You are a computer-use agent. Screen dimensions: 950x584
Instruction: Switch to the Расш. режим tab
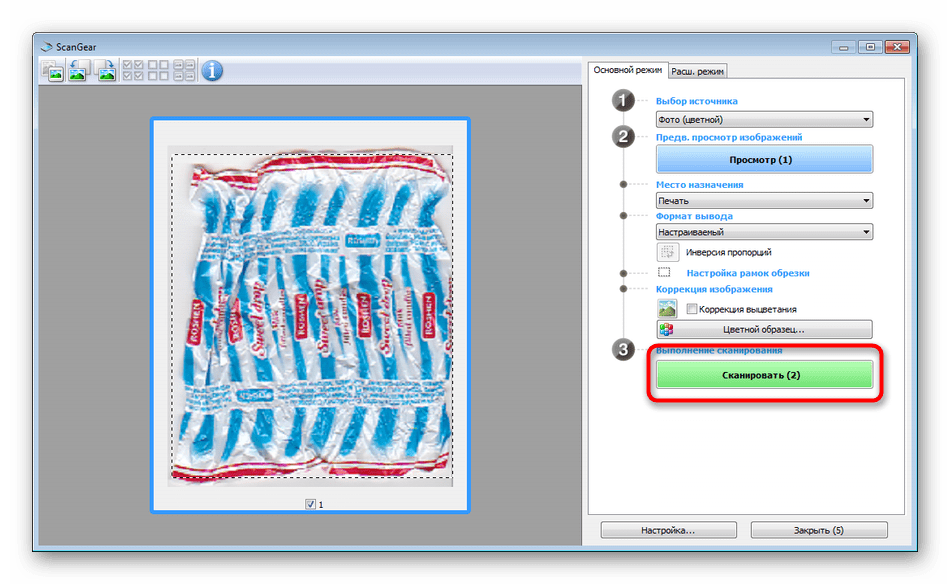click(698, 71)
